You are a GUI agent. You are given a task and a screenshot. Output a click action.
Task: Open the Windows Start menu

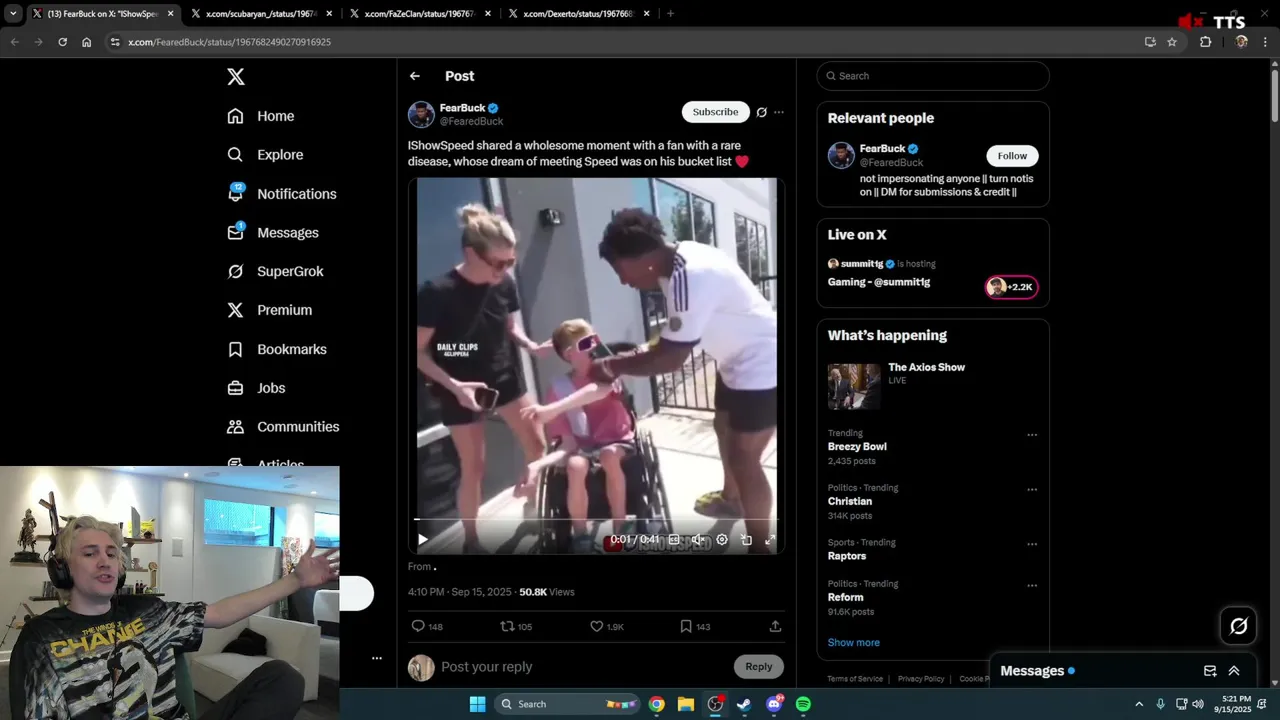(477, 704)
